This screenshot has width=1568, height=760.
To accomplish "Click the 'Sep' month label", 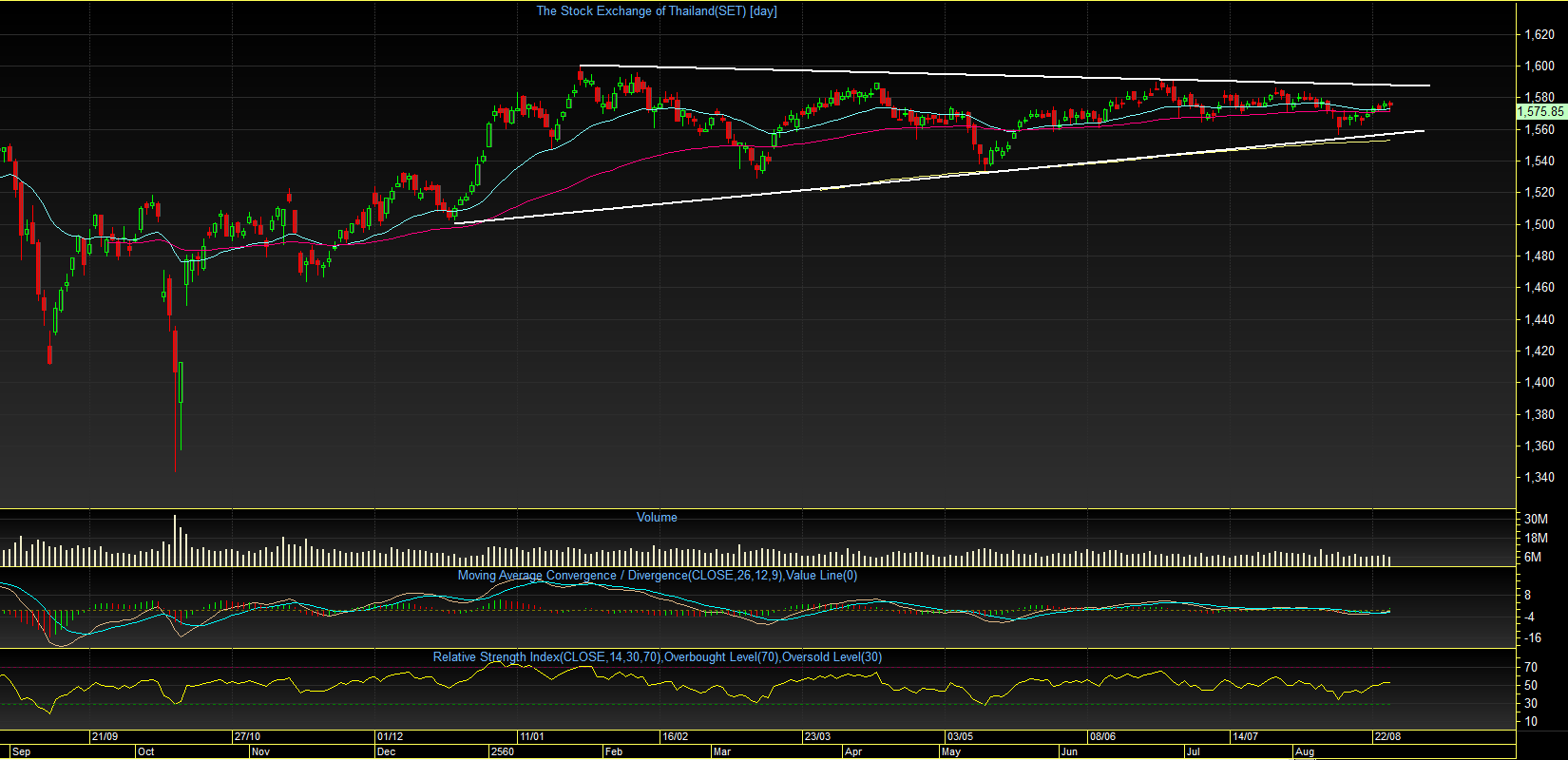I will tap(21, 752).
